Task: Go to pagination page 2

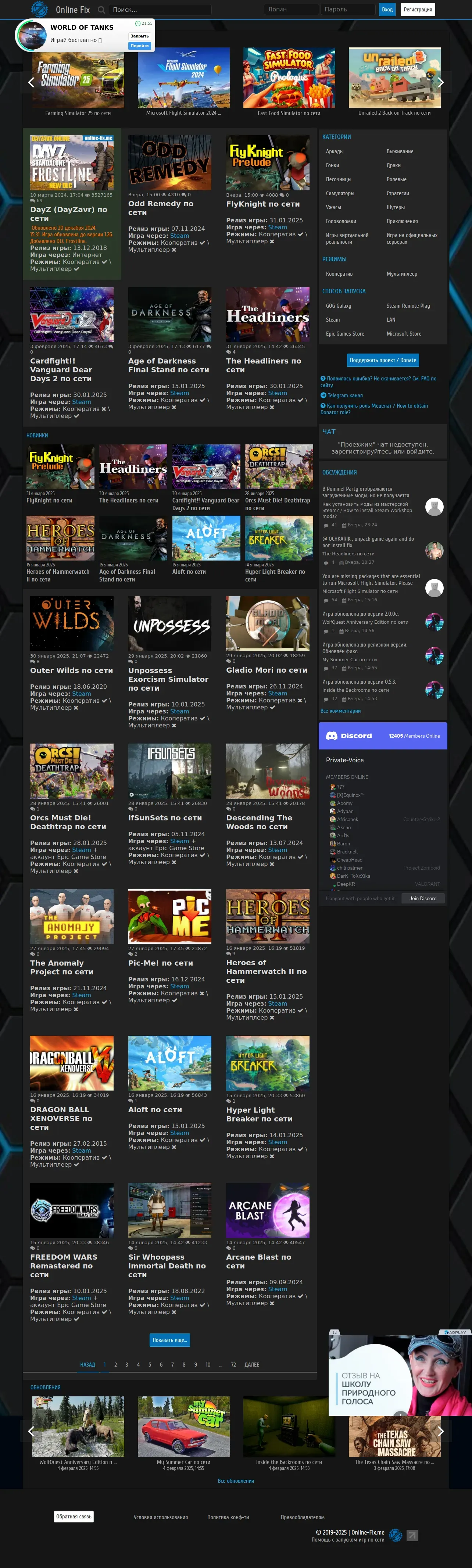Action: [x=116, y=1365]
